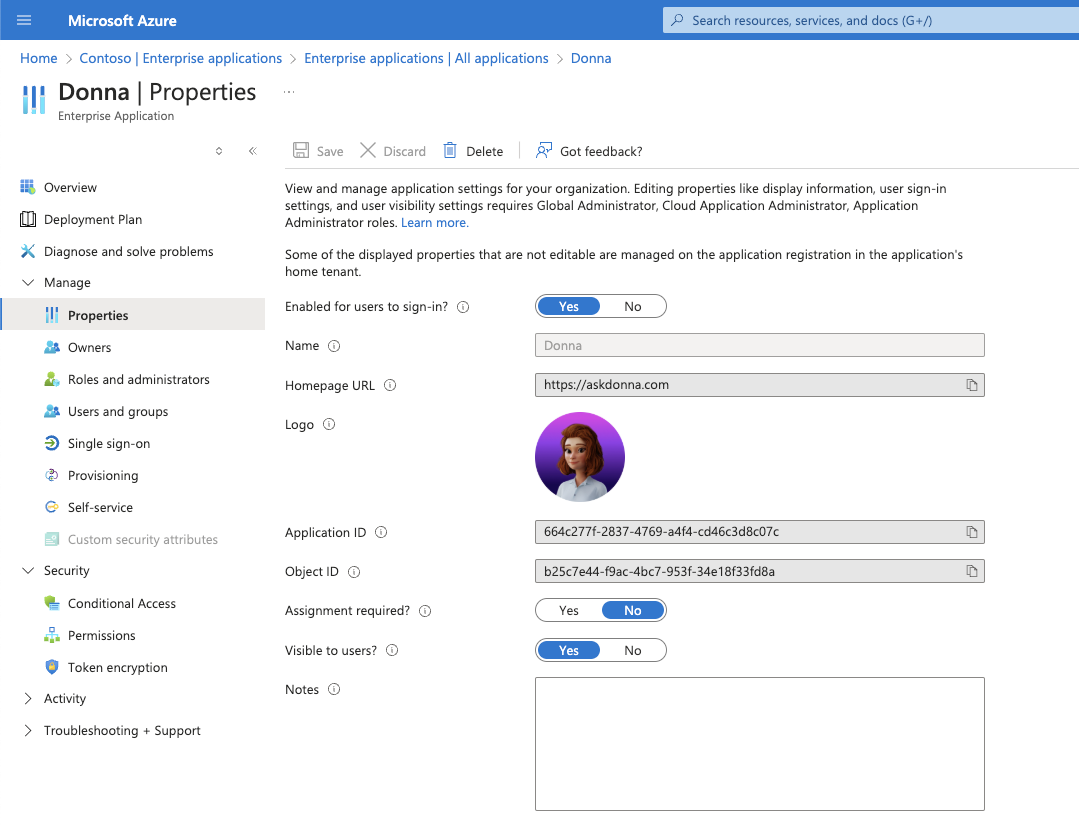Click Got feedback? button
Viewport: 1079px width, 826px height.
pyautogui.click(x=589, y=151)
